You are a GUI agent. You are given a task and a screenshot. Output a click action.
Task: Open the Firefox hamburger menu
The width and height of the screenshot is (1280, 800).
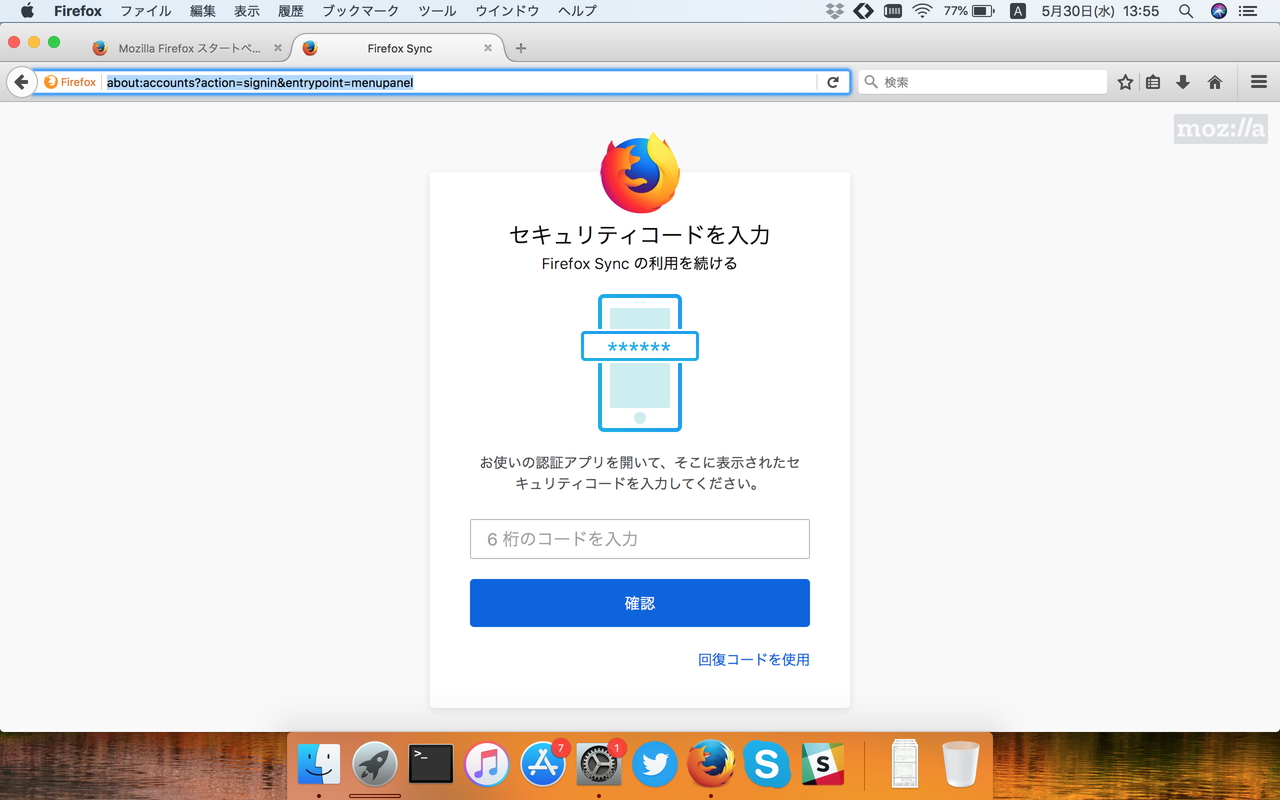point(1258,82)
